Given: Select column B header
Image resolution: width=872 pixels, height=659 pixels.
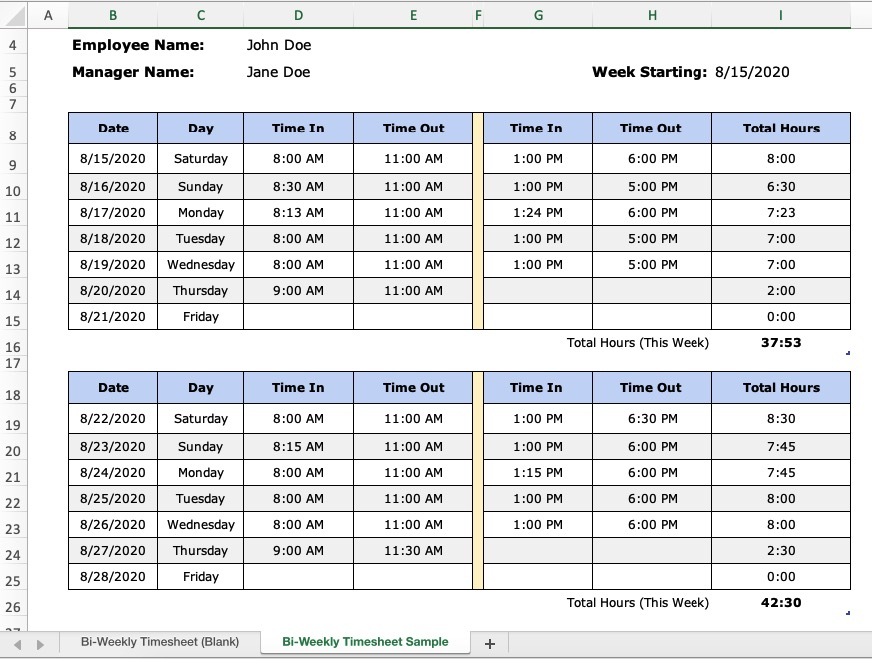Looking at the screenshot, I should (113, 16).
